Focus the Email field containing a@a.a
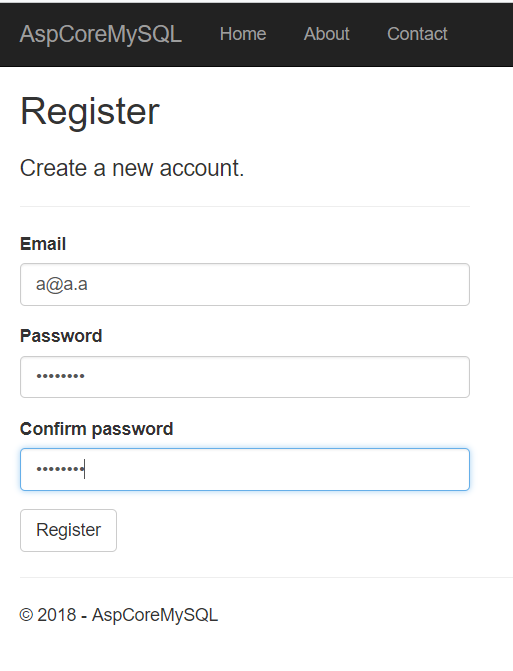 coord(245,285)
